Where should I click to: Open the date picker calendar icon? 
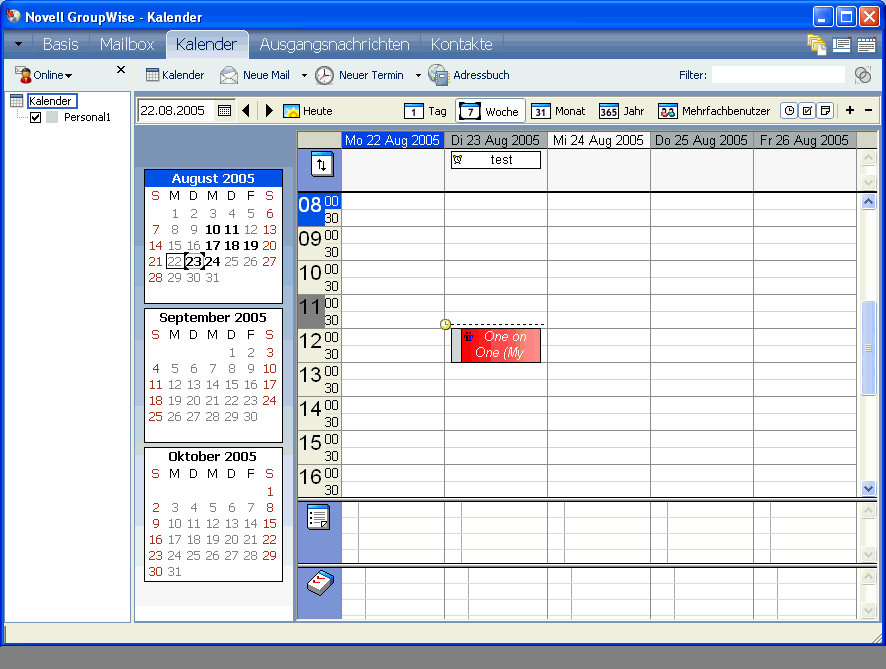(222, 111)
